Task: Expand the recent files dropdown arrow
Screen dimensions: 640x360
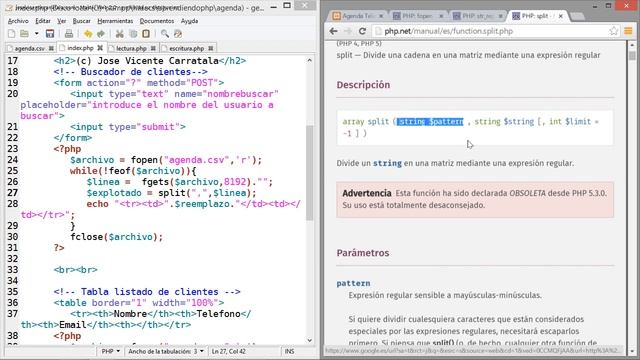Action: (x=36, y=34)
